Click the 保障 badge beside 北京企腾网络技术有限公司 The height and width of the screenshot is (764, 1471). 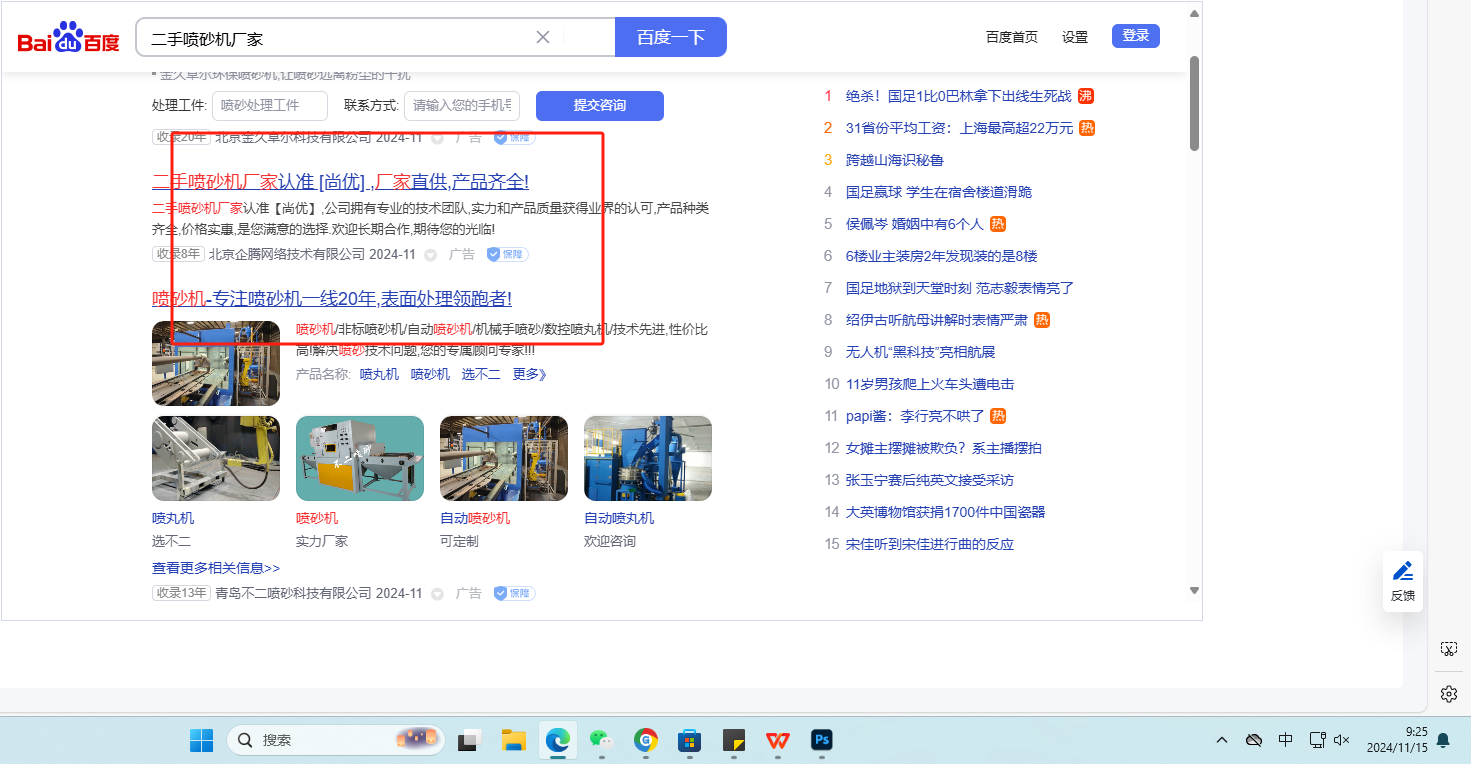pos(507,254)
